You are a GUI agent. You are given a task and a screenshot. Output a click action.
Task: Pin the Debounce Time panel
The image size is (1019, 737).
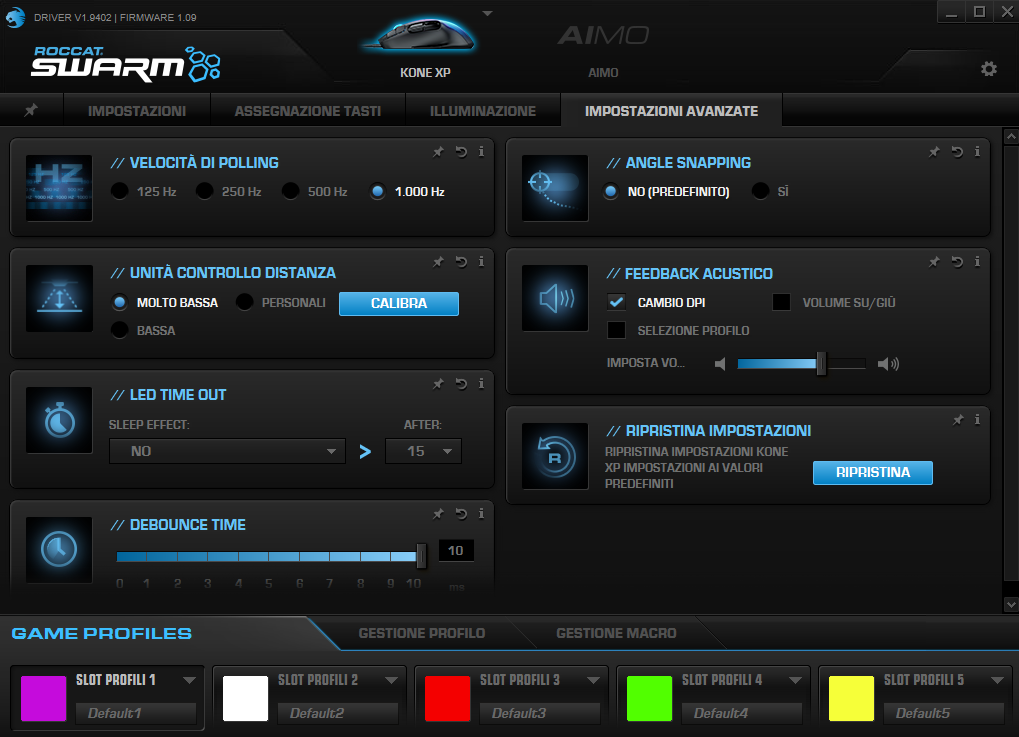coord(438,513)
